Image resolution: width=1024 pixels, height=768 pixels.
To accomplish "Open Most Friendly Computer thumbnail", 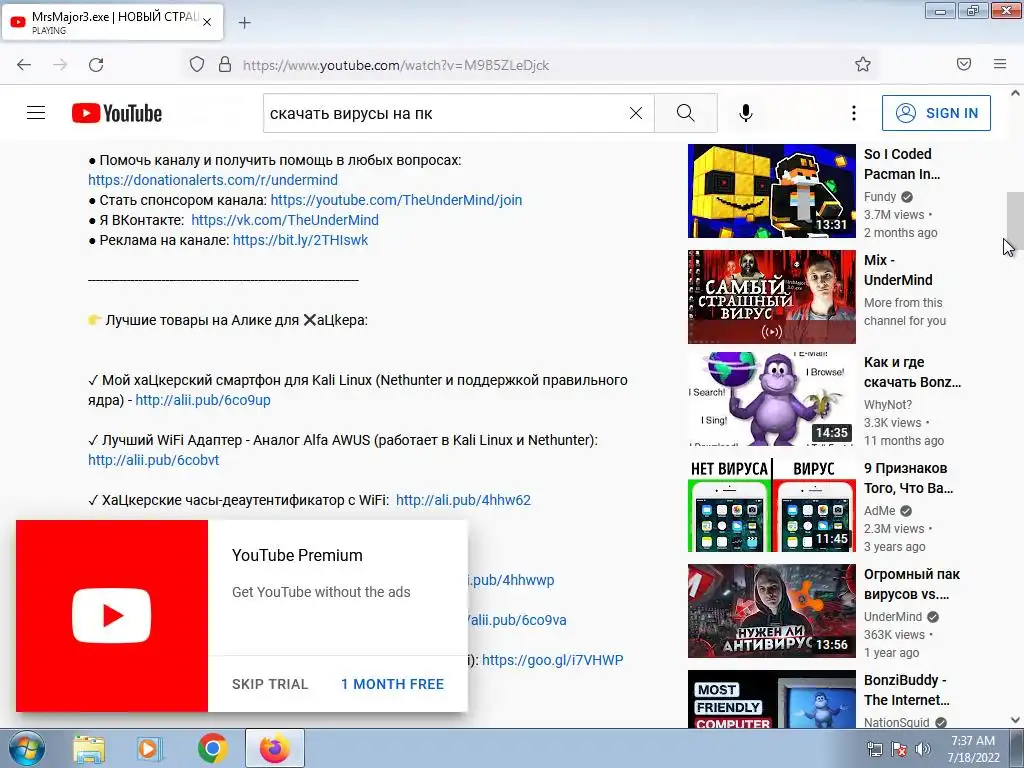I will pos(772,699).
